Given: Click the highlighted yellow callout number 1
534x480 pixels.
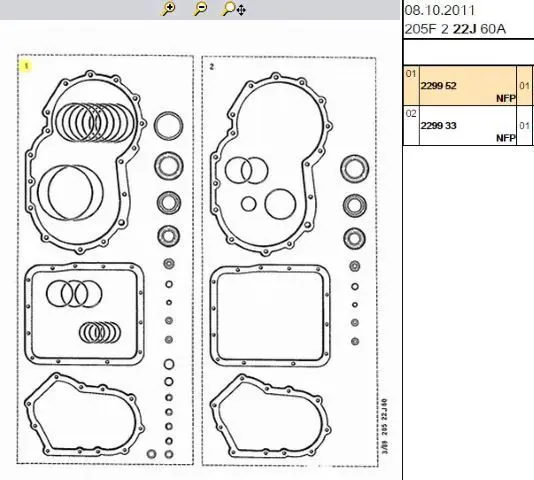Looking at the screenshot, I should (26, 66).
